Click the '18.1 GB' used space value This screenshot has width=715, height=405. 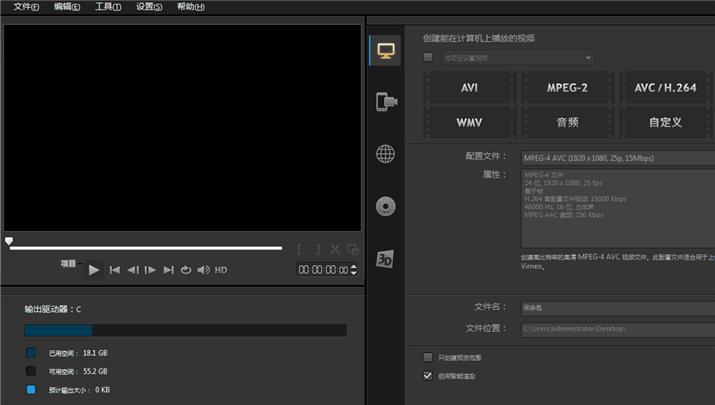[x=95, y=353]
